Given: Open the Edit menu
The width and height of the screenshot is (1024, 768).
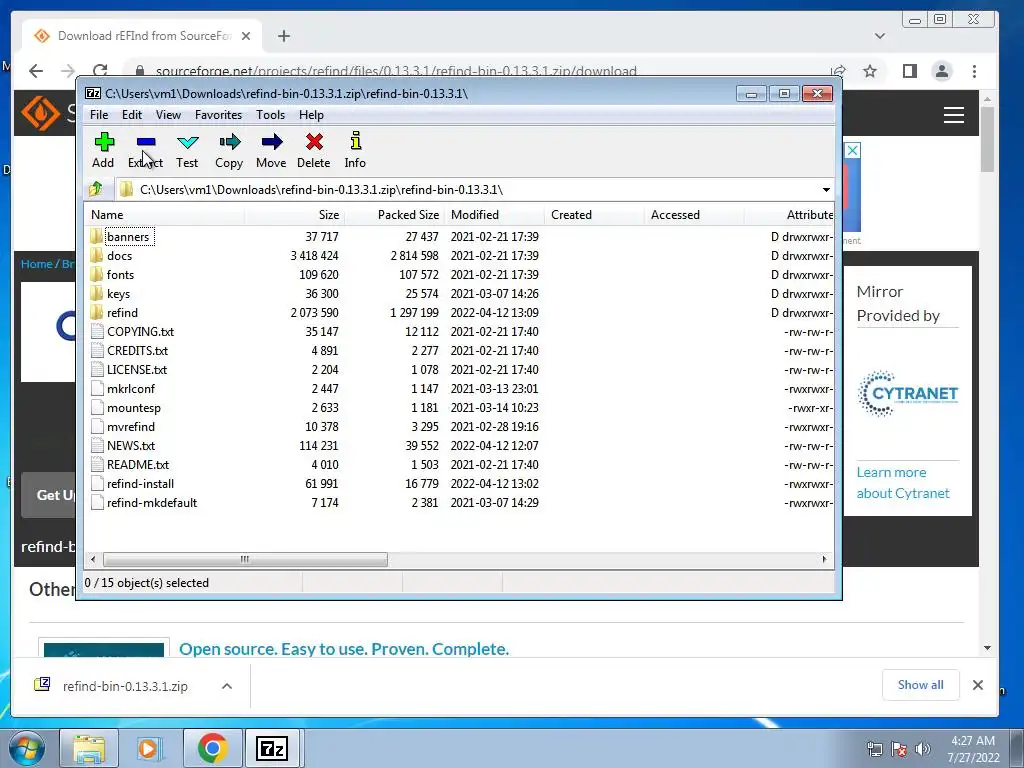Looking at the screenshot, I should (132, 115).
